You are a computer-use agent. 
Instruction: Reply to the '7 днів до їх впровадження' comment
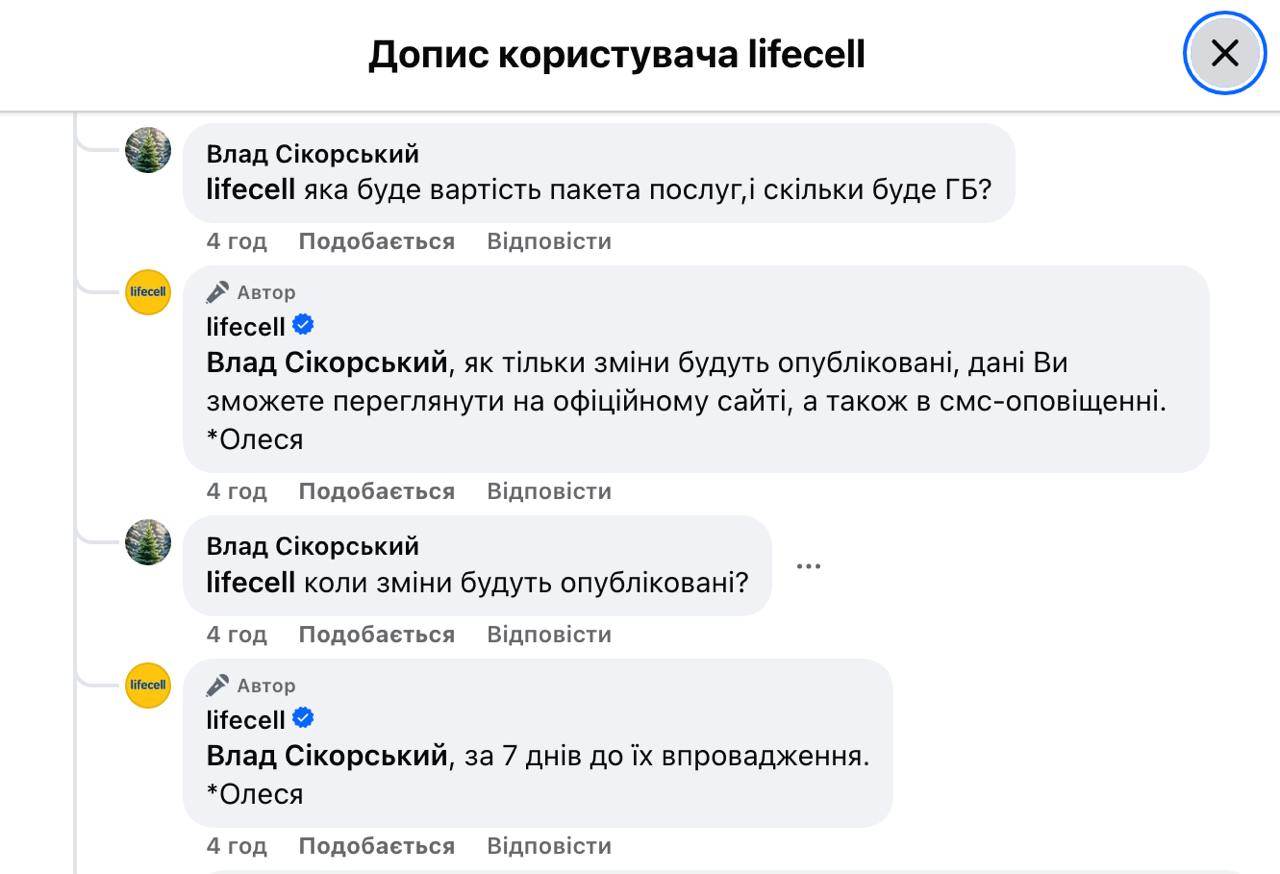tap(548, 846)
